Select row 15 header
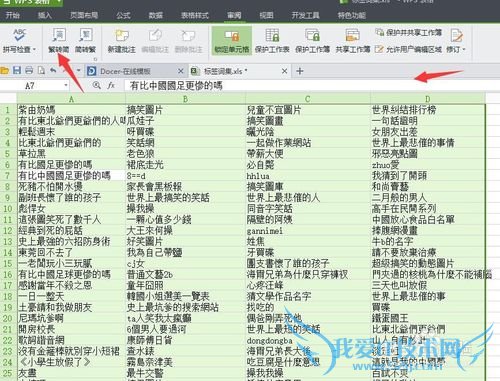The height and width of the screenshot is (381, 500). click(8, 264)
